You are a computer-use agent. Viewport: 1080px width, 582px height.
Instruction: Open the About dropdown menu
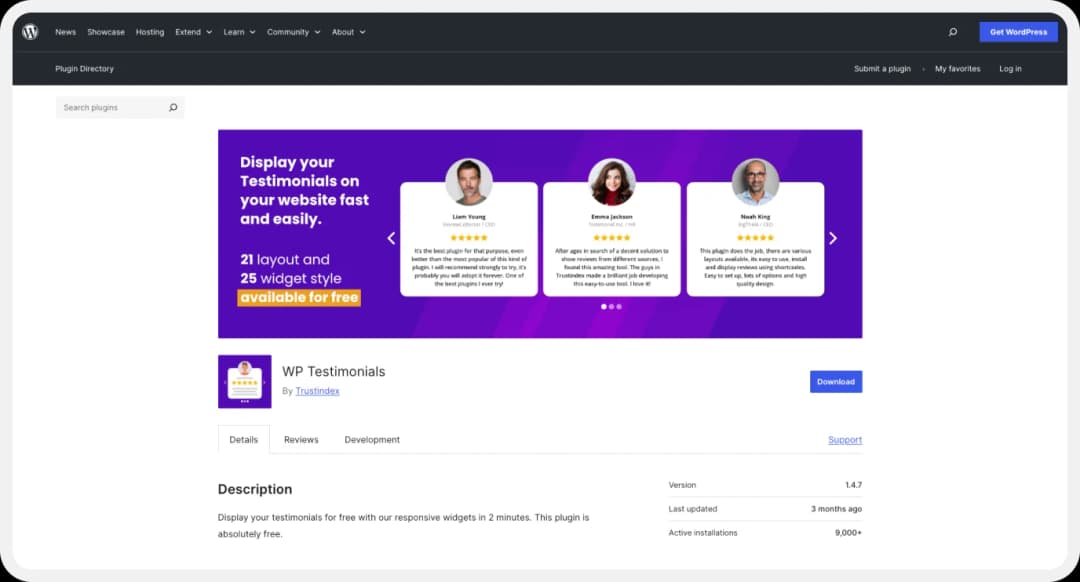(x=347, y=31)
